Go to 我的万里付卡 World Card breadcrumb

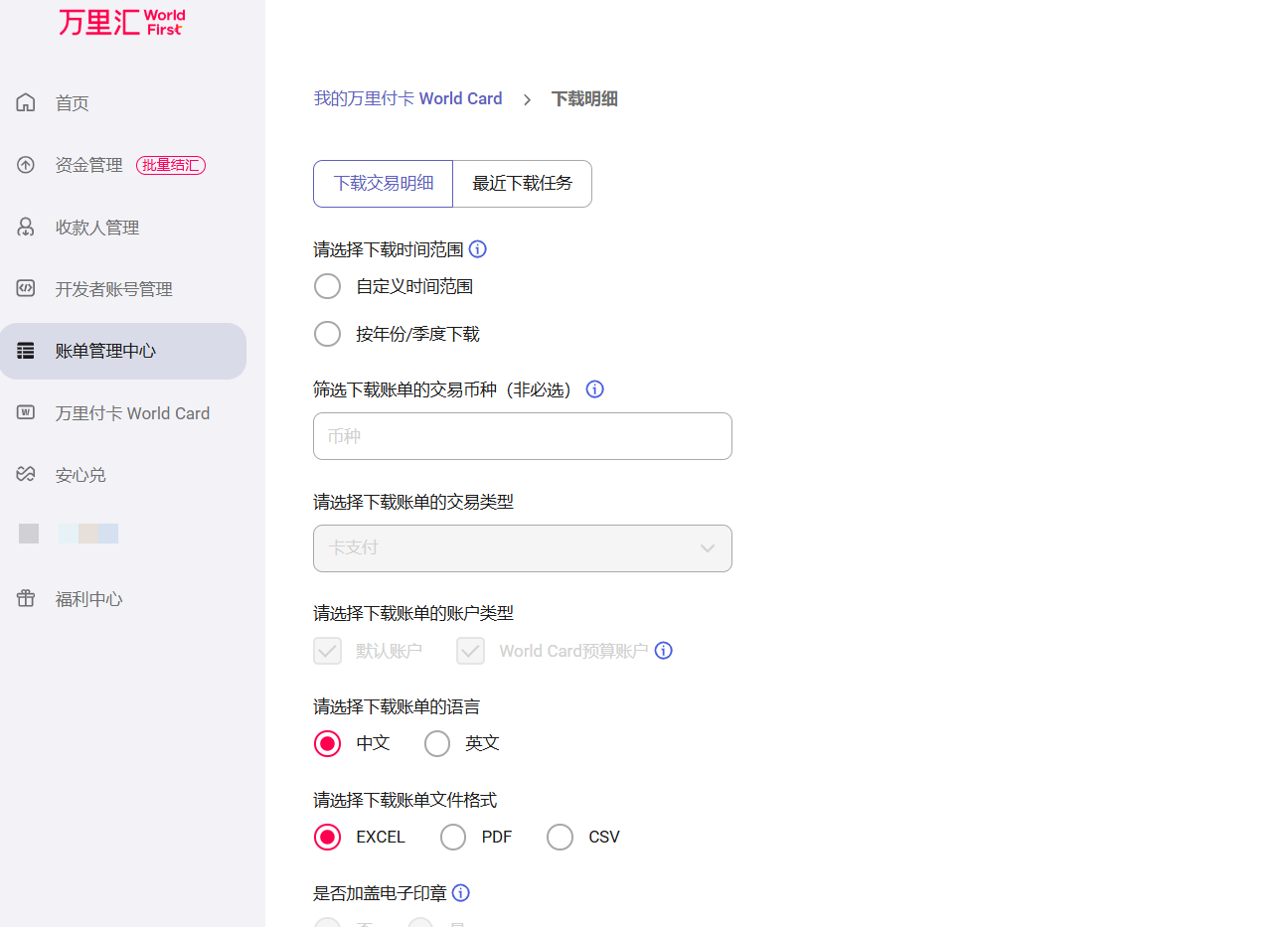click(x=408, y=98)
